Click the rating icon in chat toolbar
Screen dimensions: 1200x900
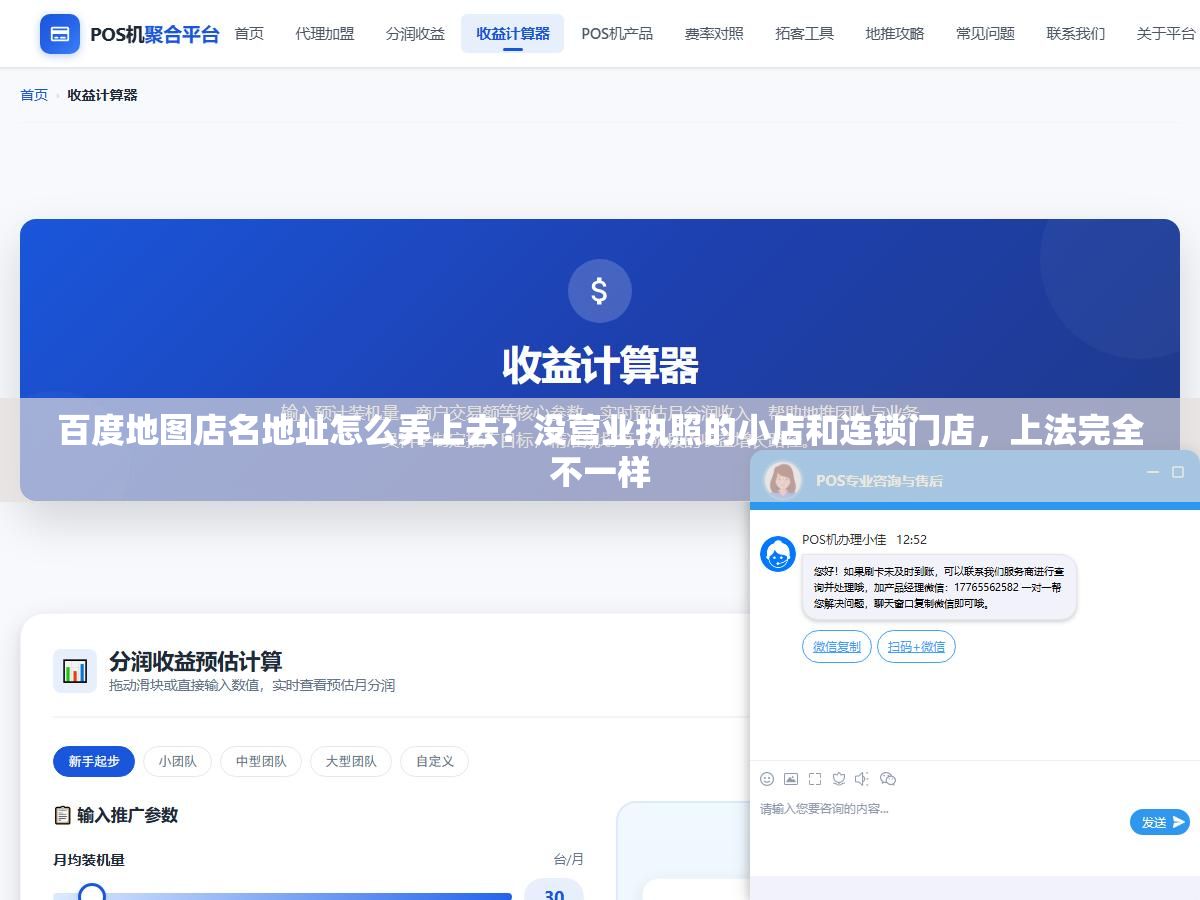839,779
